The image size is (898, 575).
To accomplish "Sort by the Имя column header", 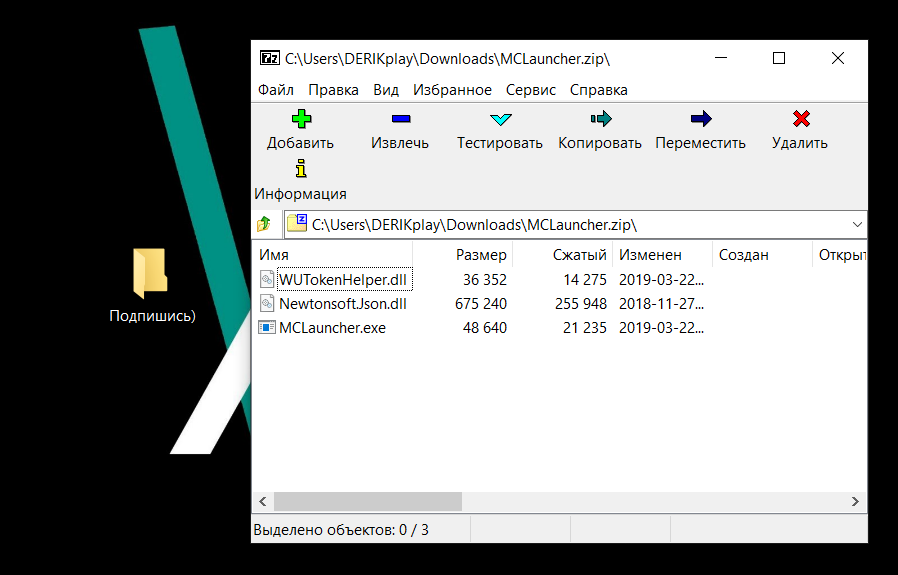I will 332,255.
